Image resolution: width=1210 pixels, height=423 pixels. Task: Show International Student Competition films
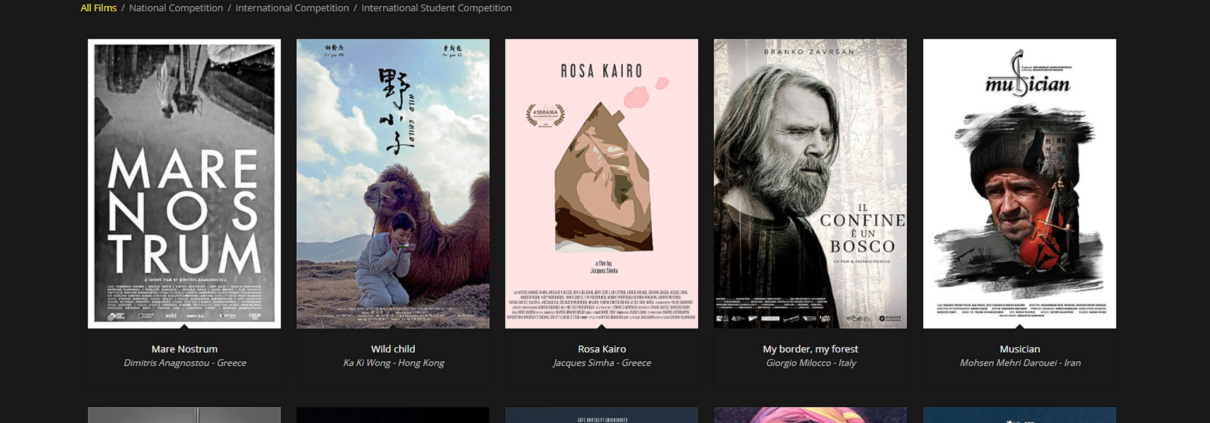coord(436,8)
